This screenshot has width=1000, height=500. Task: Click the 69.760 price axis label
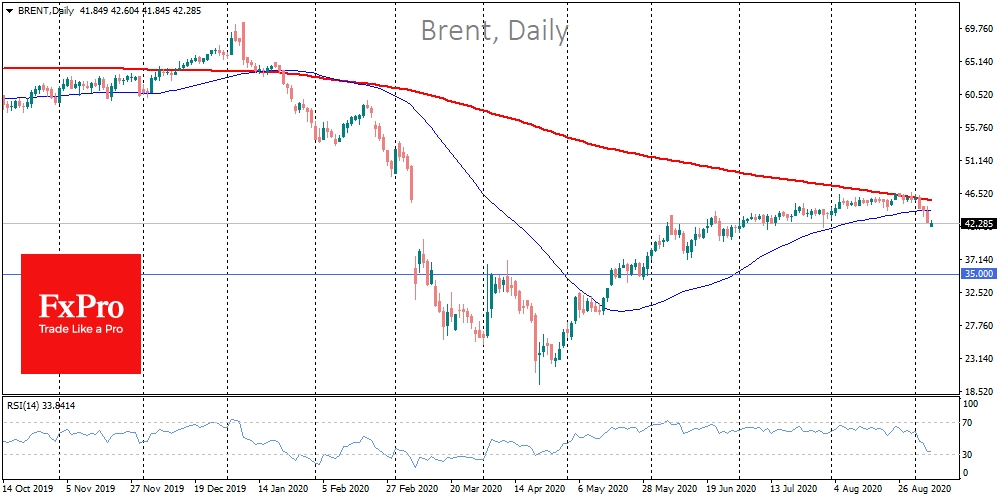(x=977, y=29)
